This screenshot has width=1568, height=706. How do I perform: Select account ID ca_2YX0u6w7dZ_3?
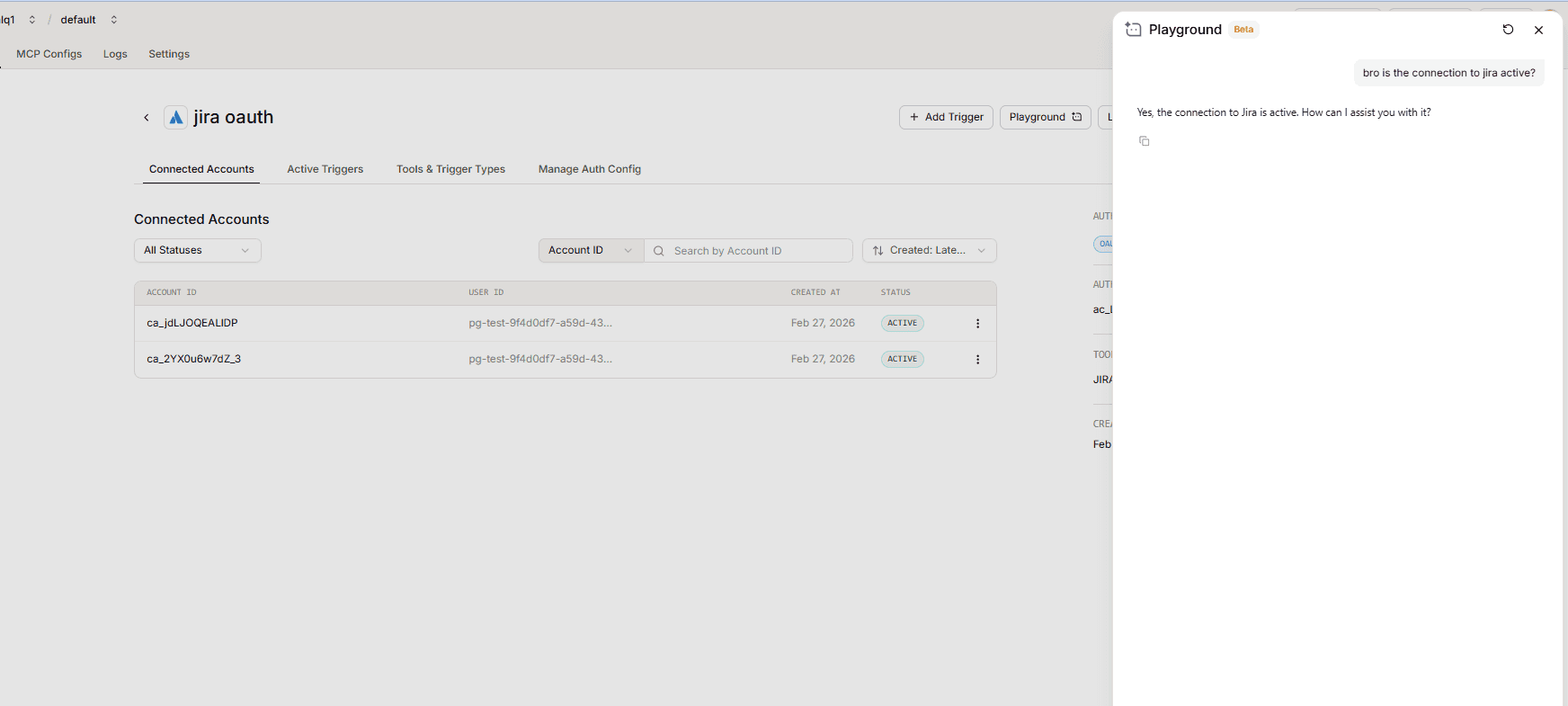coord(194,359)
